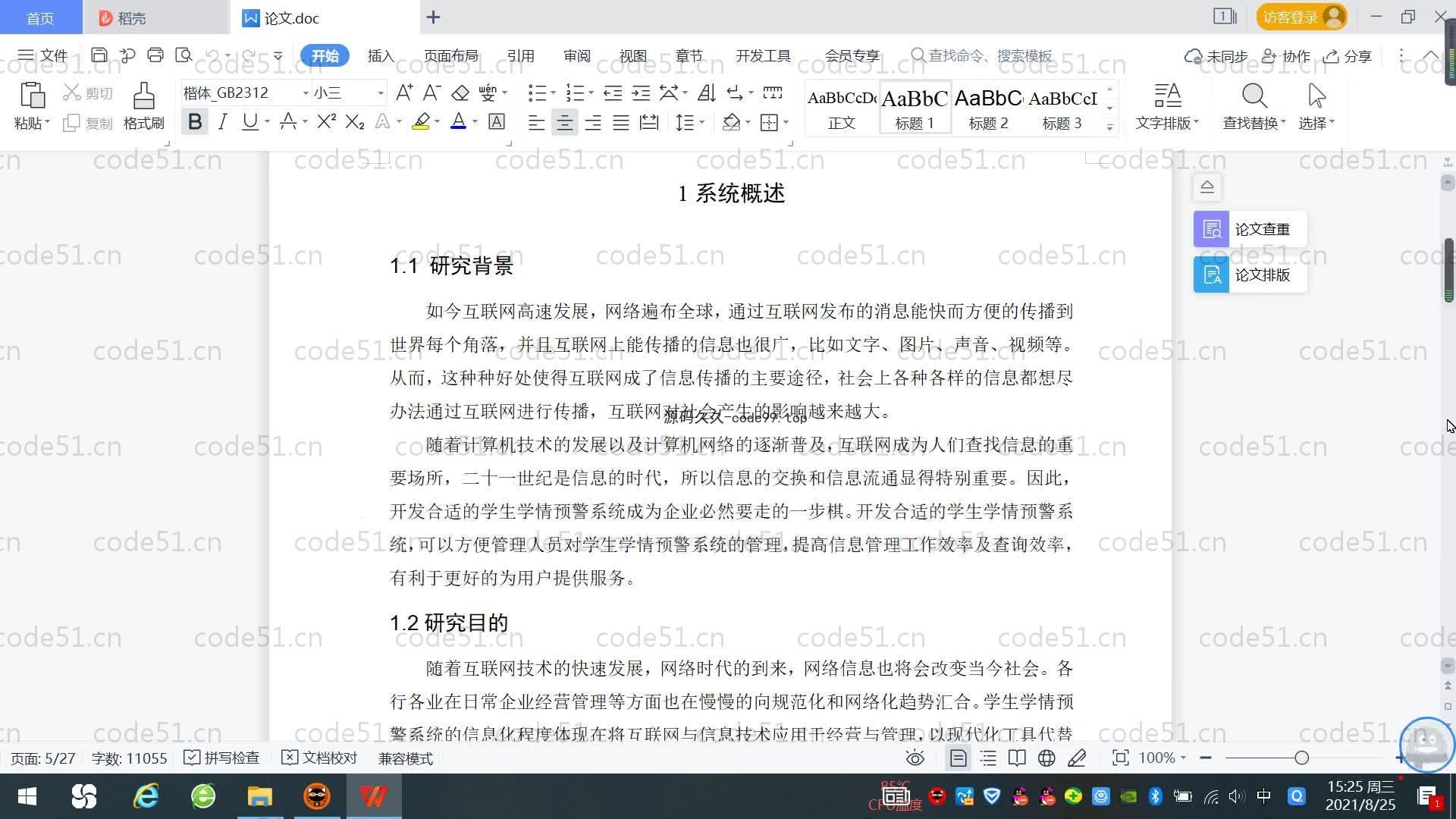Click the Windows Start button

click(27, 796)
